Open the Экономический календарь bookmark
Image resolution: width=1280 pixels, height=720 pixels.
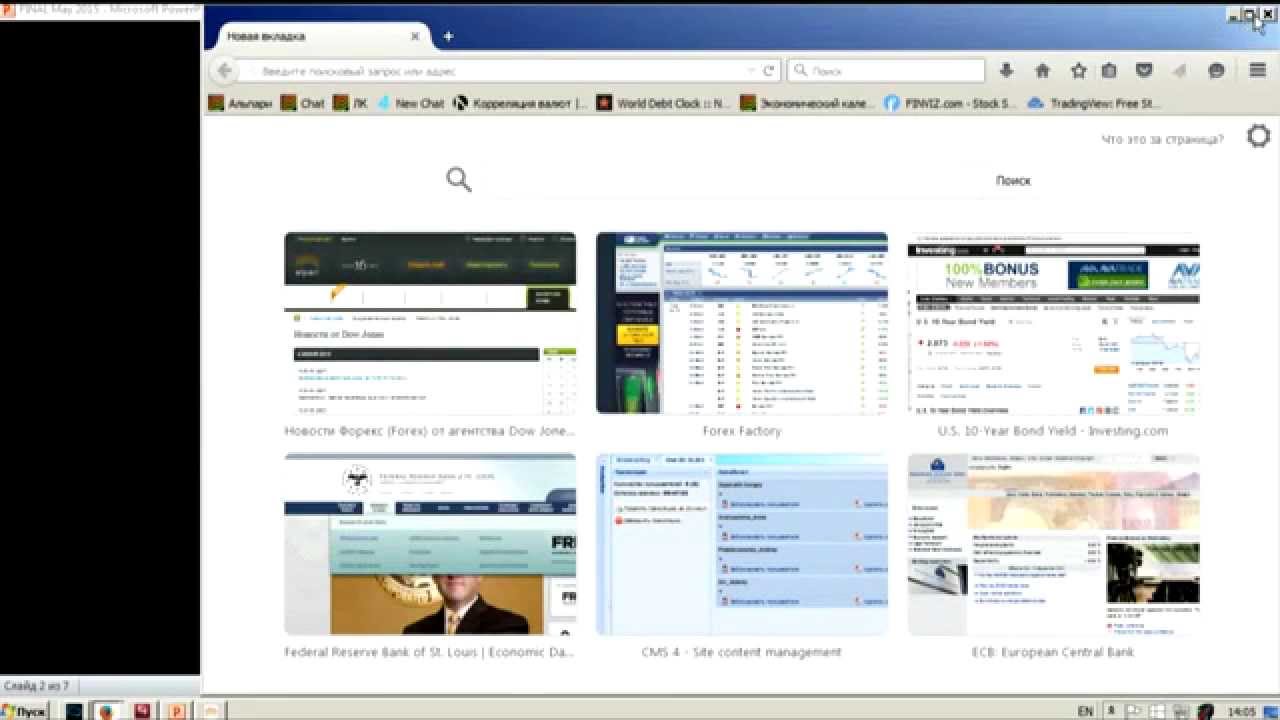click(808, 103)
